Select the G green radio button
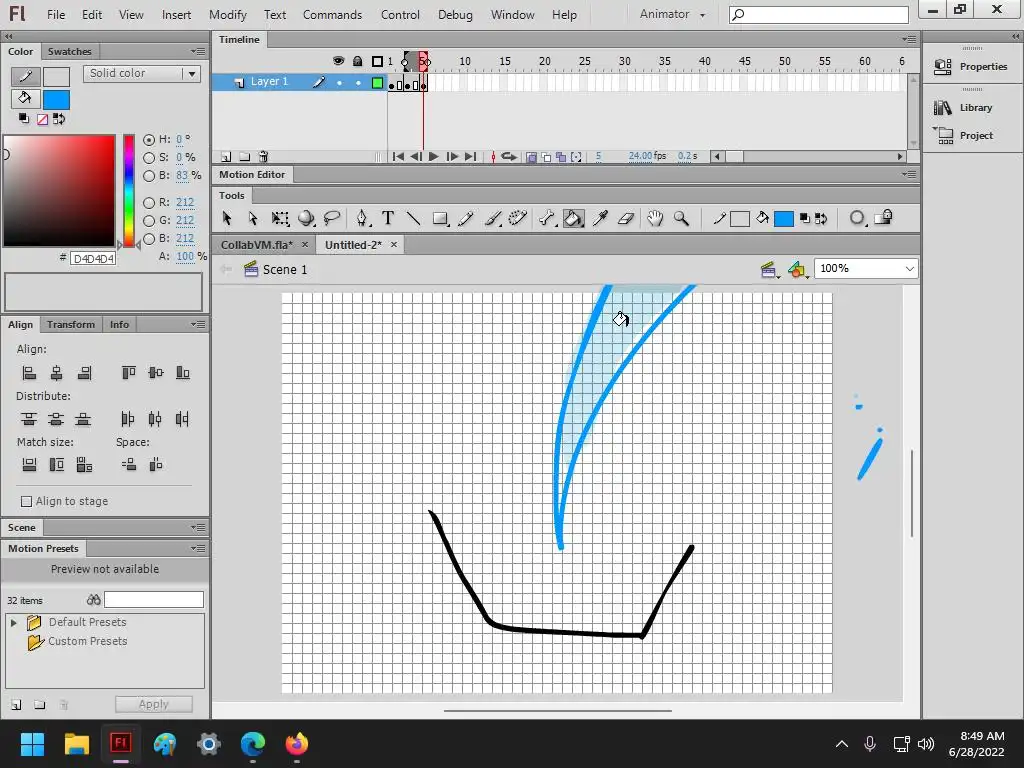The width and height of the screenshot is (1024, 768). coord(149,221)
